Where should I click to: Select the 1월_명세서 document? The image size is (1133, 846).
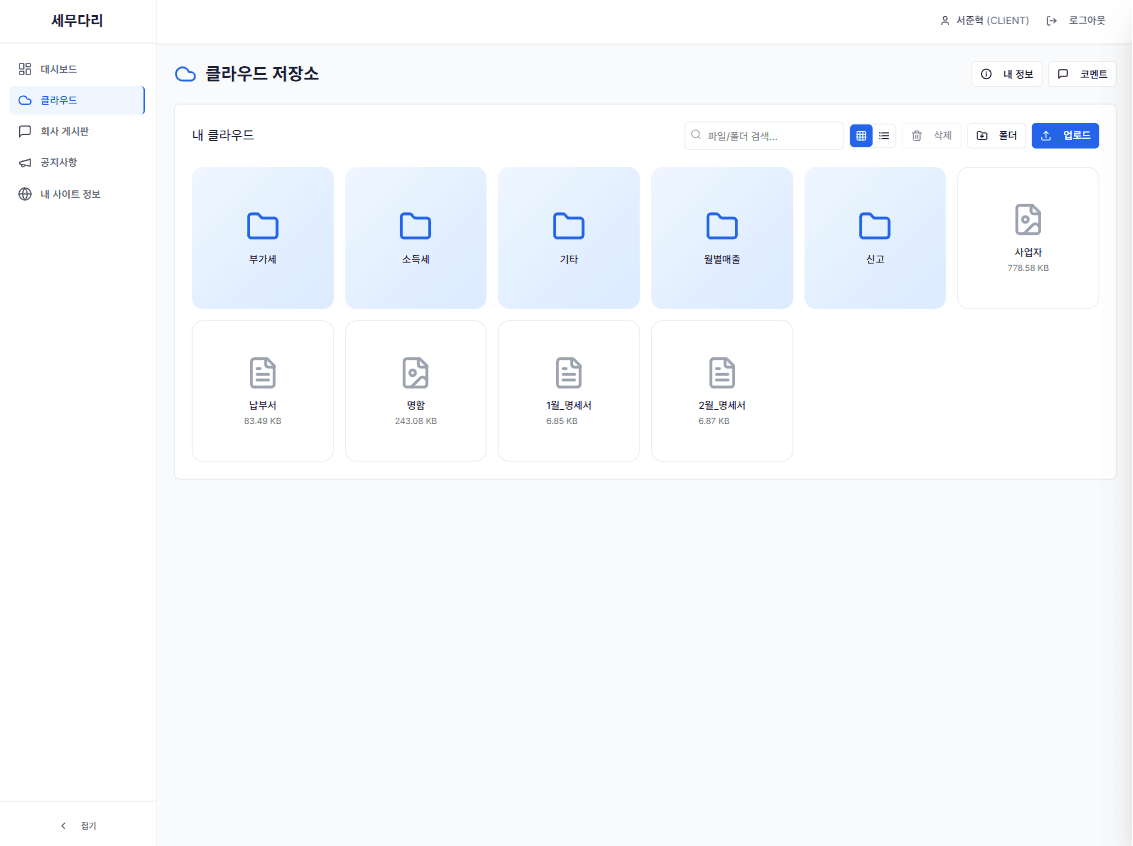pos(568,390)
